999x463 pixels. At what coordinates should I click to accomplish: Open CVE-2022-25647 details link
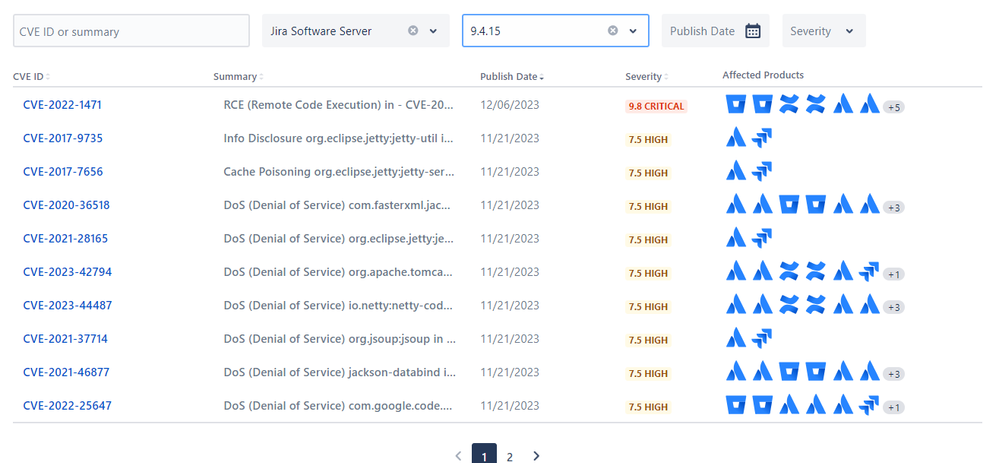(67, 405)
